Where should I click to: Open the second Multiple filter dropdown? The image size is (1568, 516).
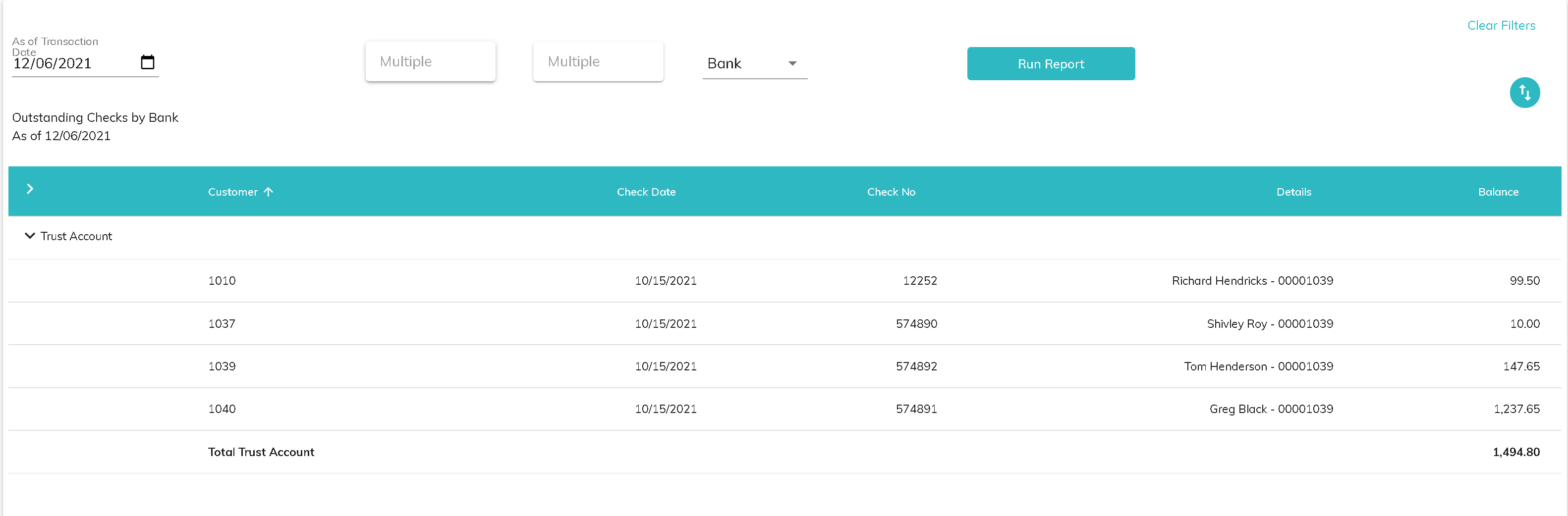598,61
